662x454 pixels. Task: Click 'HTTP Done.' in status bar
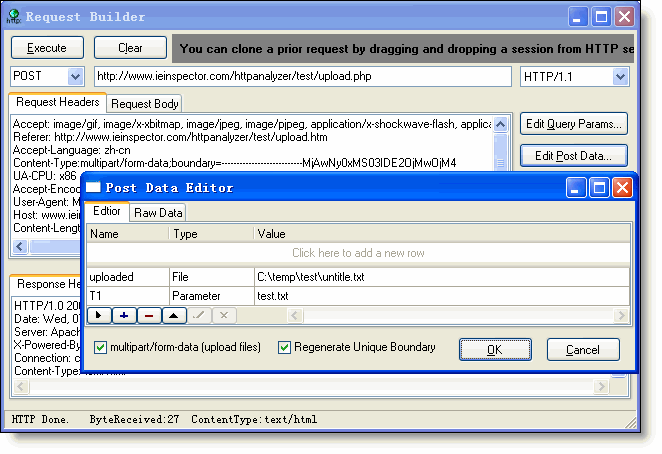(40, 419)
